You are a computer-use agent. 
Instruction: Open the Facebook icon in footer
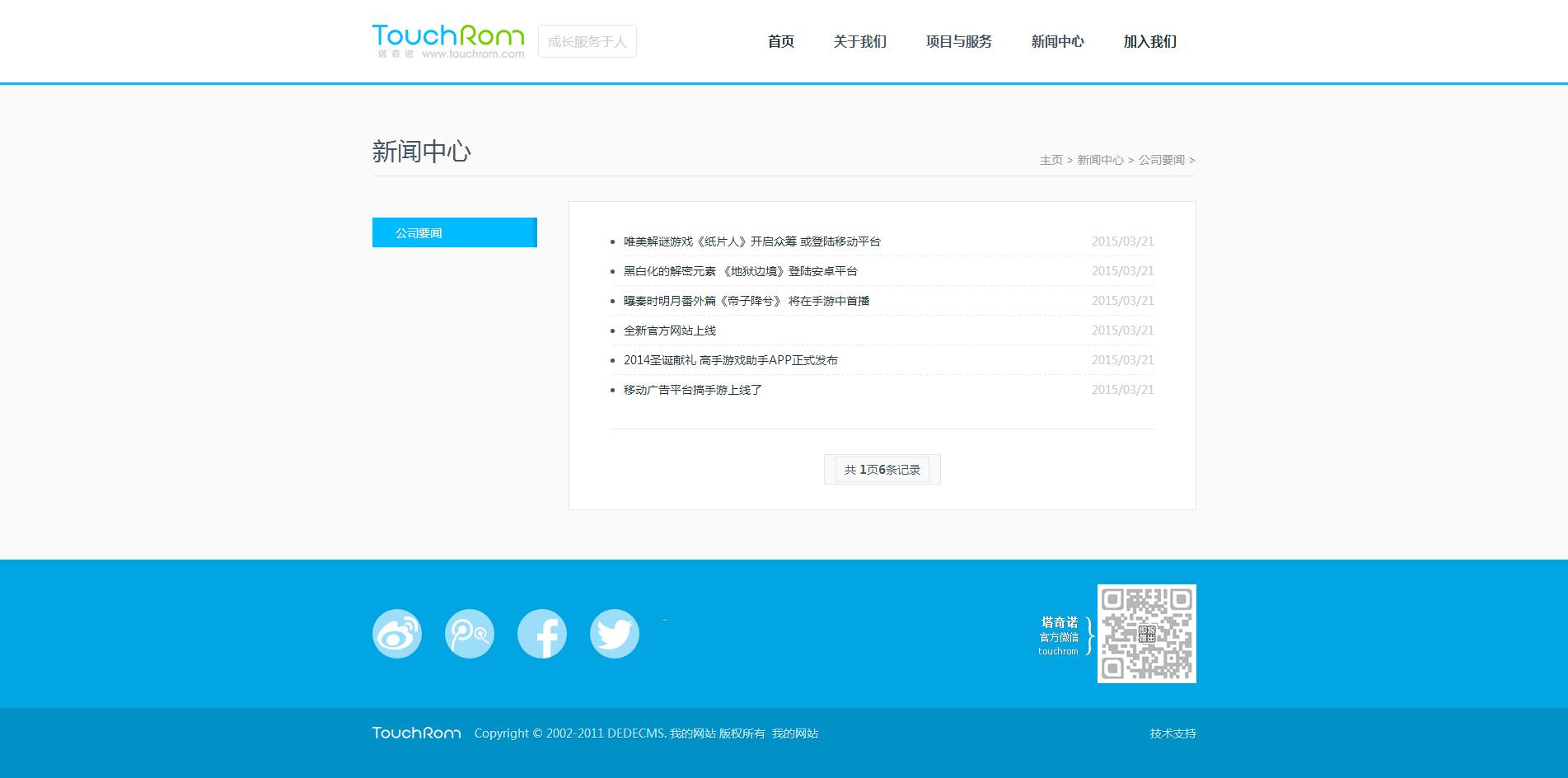(541, 634)
